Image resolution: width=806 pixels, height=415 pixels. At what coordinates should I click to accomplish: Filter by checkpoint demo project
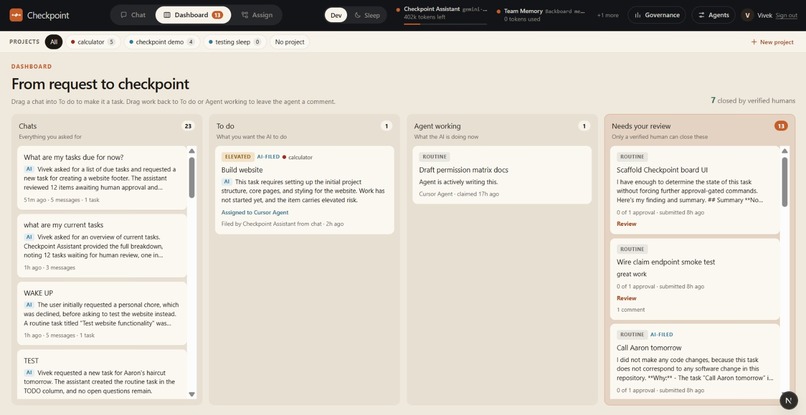coord(161,42)
